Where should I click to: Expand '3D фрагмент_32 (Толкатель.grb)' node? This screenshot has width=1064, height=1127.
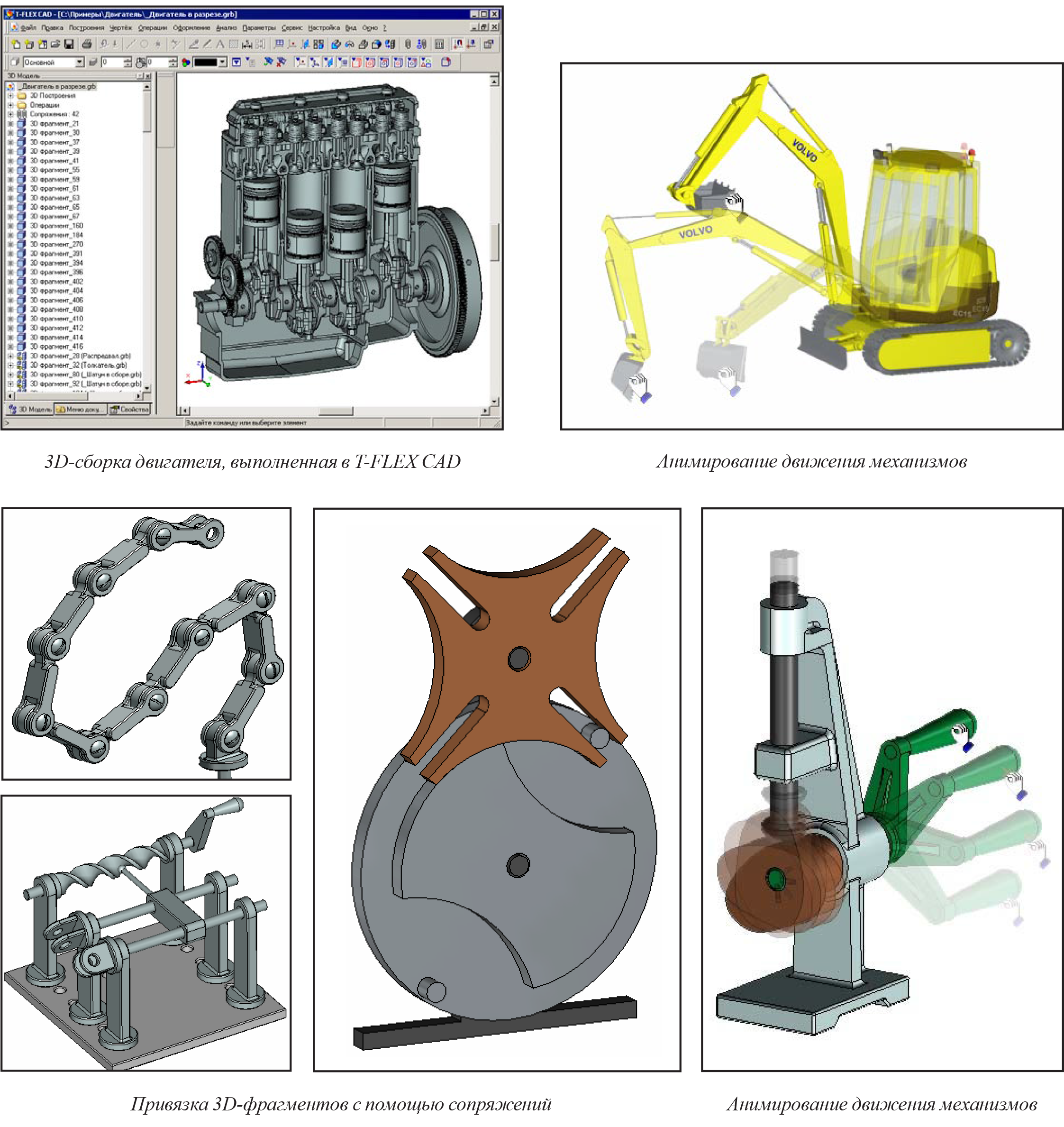click(10, 366)
